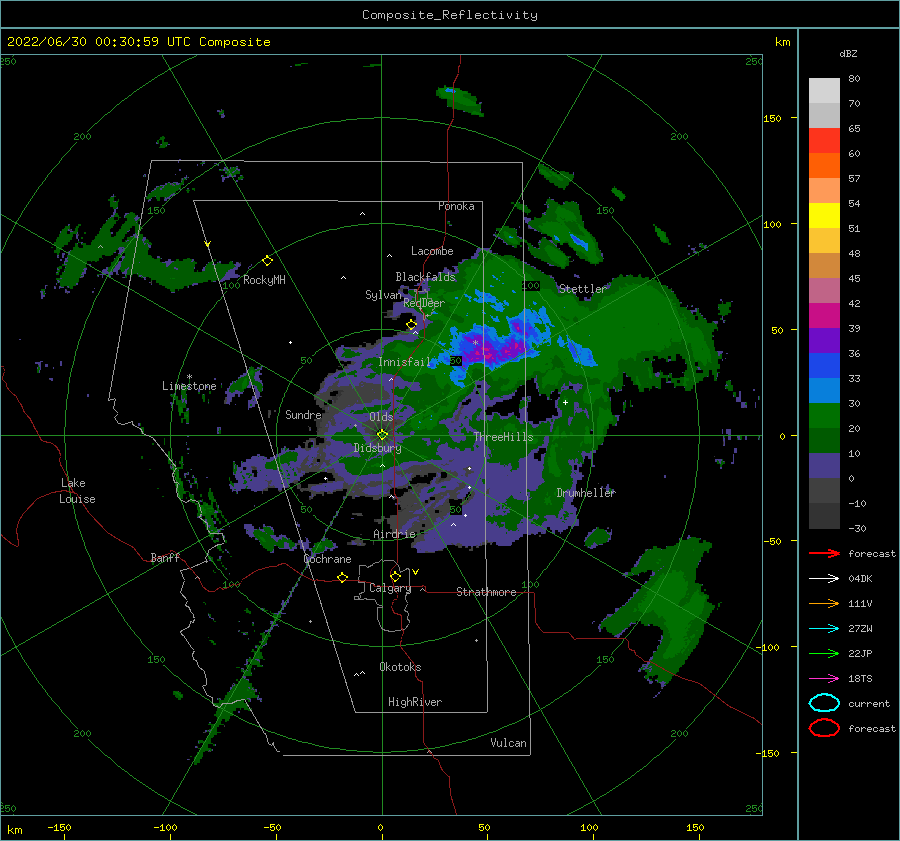Click the magenta 18TS arrow legend icon
The width and height of the screenshot is (900, 841).
point(824,679)
